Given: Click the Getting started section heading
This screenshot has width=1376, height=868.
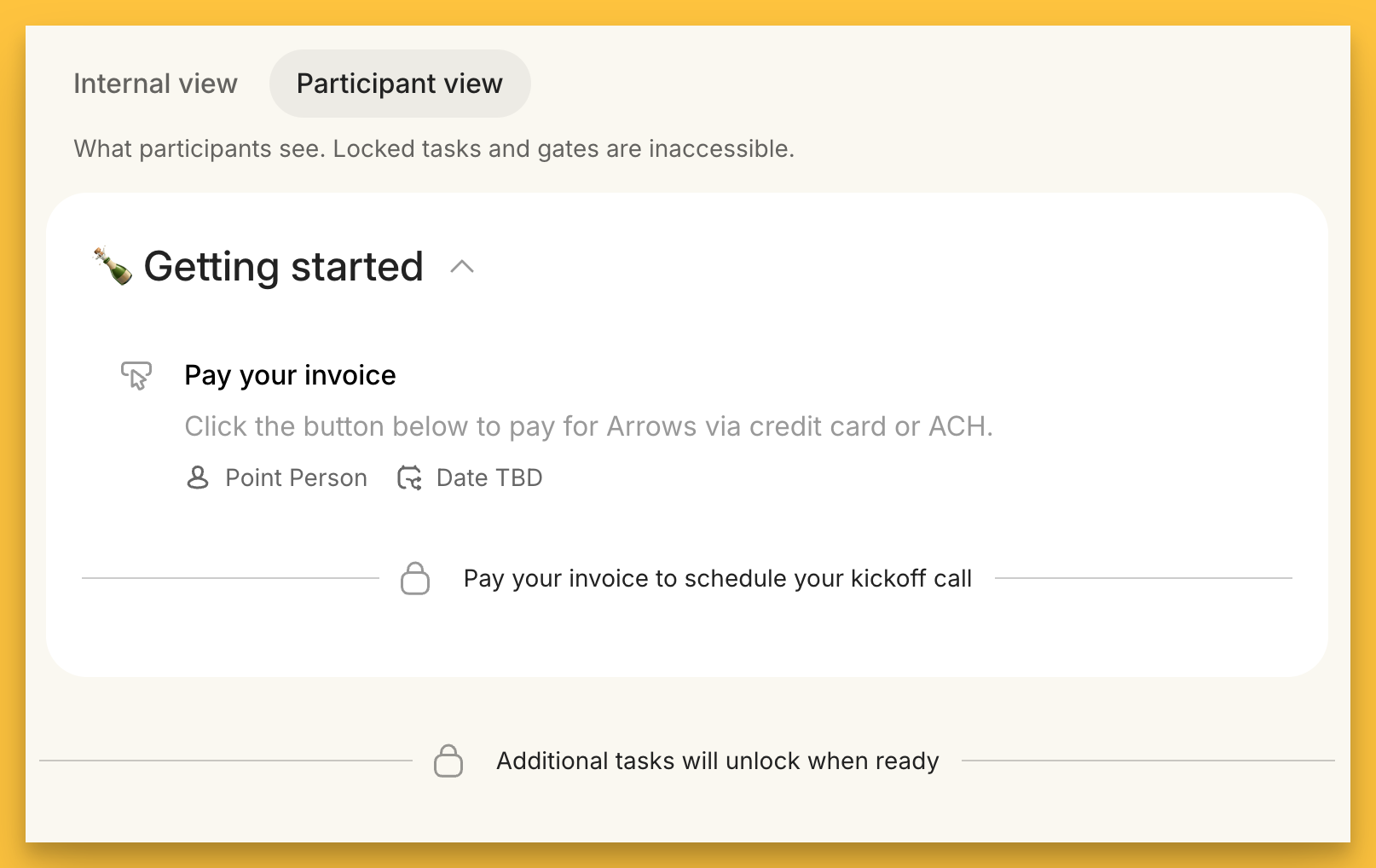Looking at the screenshot, I should pyautogui.click(x=283, y=267).
